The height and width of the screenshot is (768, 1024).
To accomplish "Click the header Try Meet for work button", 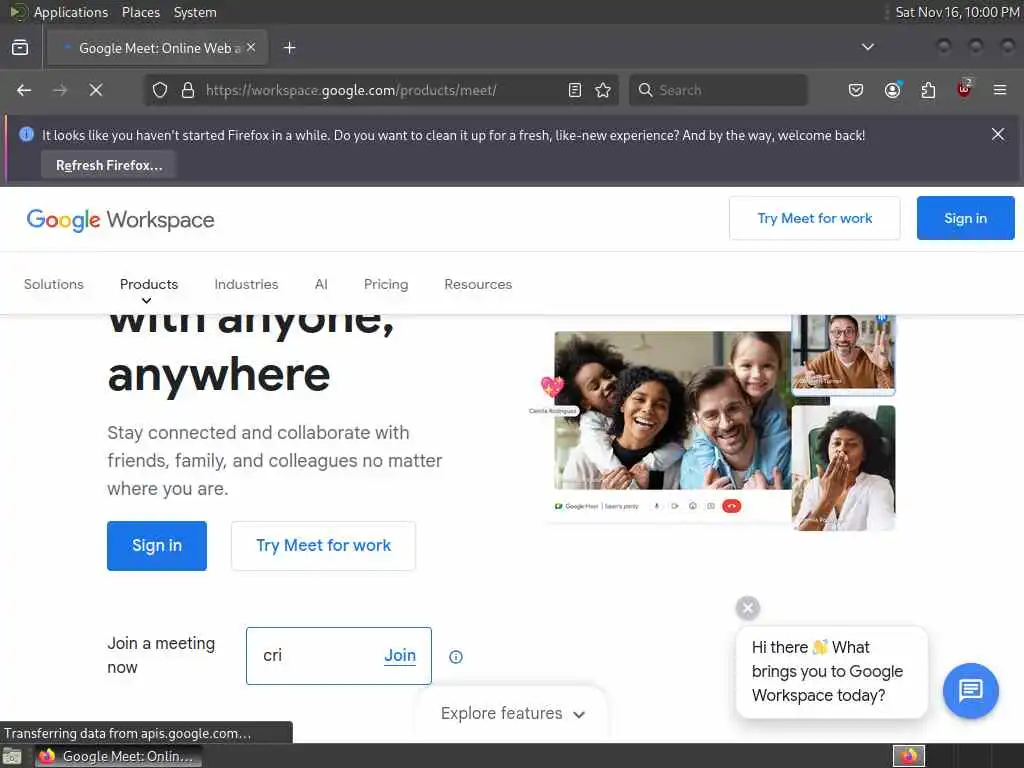I will (814, 218).
